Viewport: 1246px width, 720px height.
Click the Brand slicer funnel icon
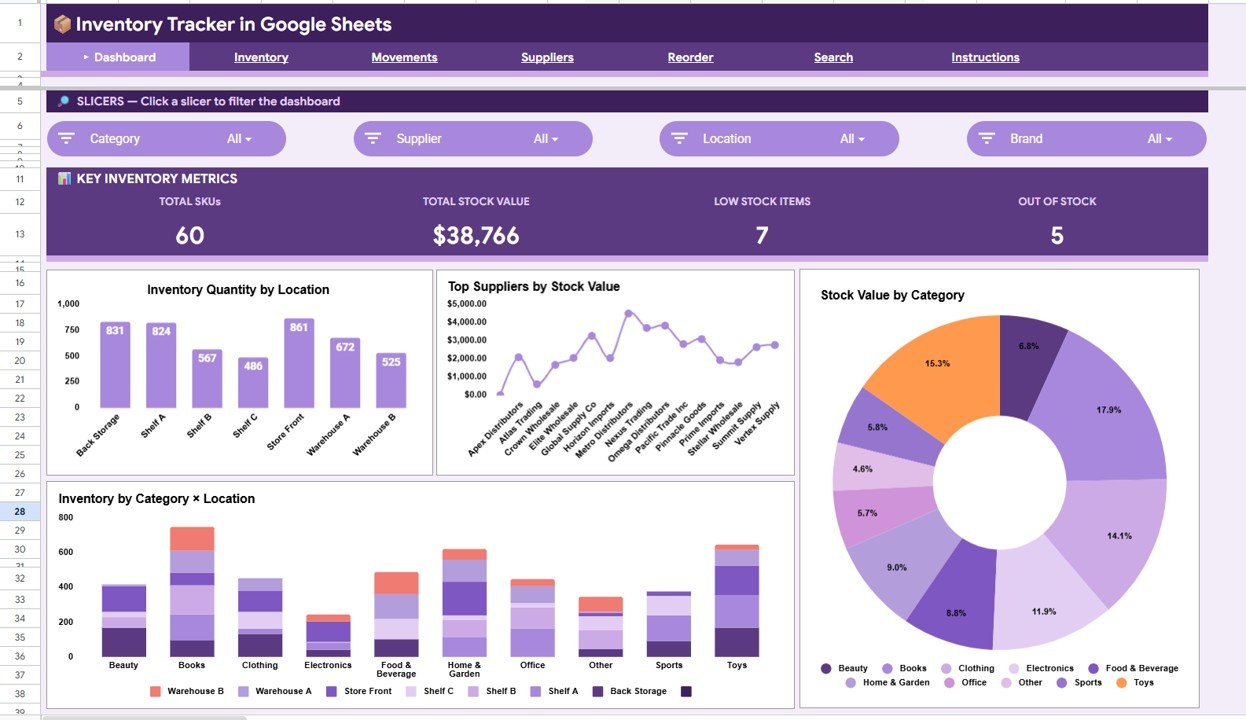tap(986, 138)
